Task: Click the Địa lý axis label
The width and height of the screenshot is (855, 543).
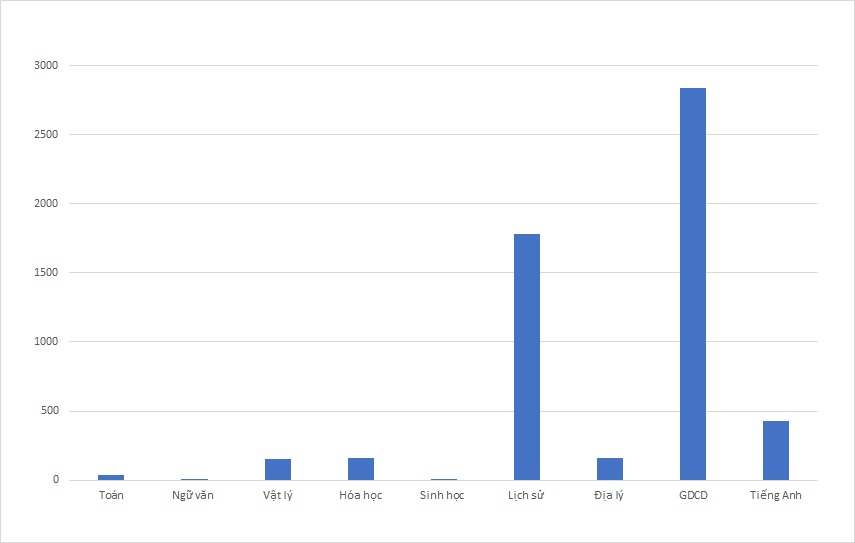Action: pos(609,496)
